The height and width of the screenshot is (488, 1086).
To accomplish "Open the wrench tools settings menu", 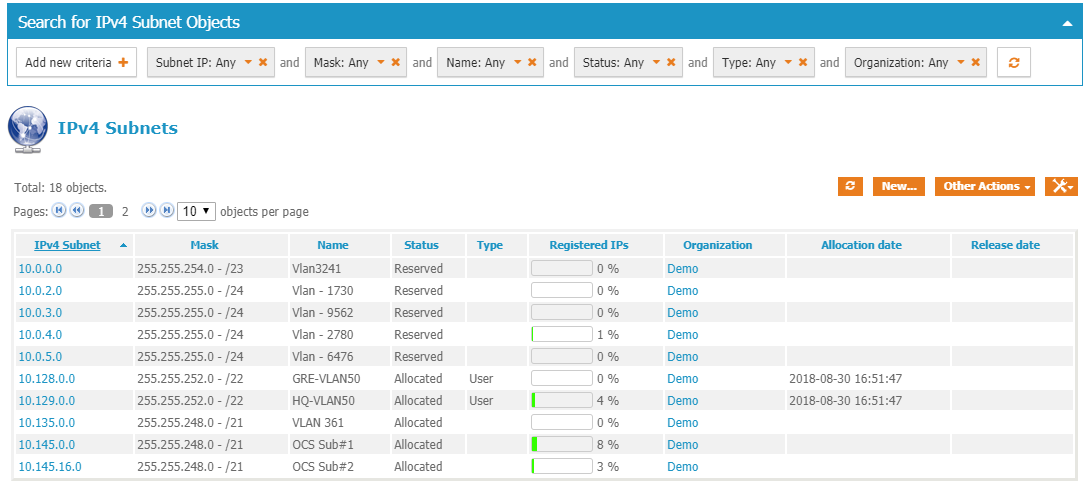I will [1060, 186].
